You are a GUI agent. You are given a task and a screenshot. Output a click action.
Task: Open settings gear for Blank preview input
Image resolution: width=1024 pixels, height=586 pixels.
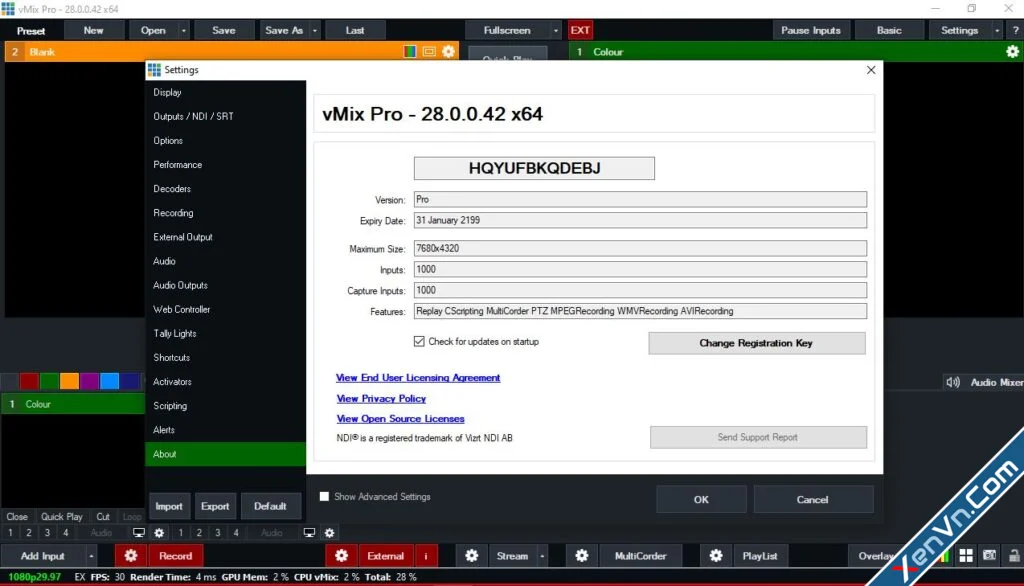[449, 52]
